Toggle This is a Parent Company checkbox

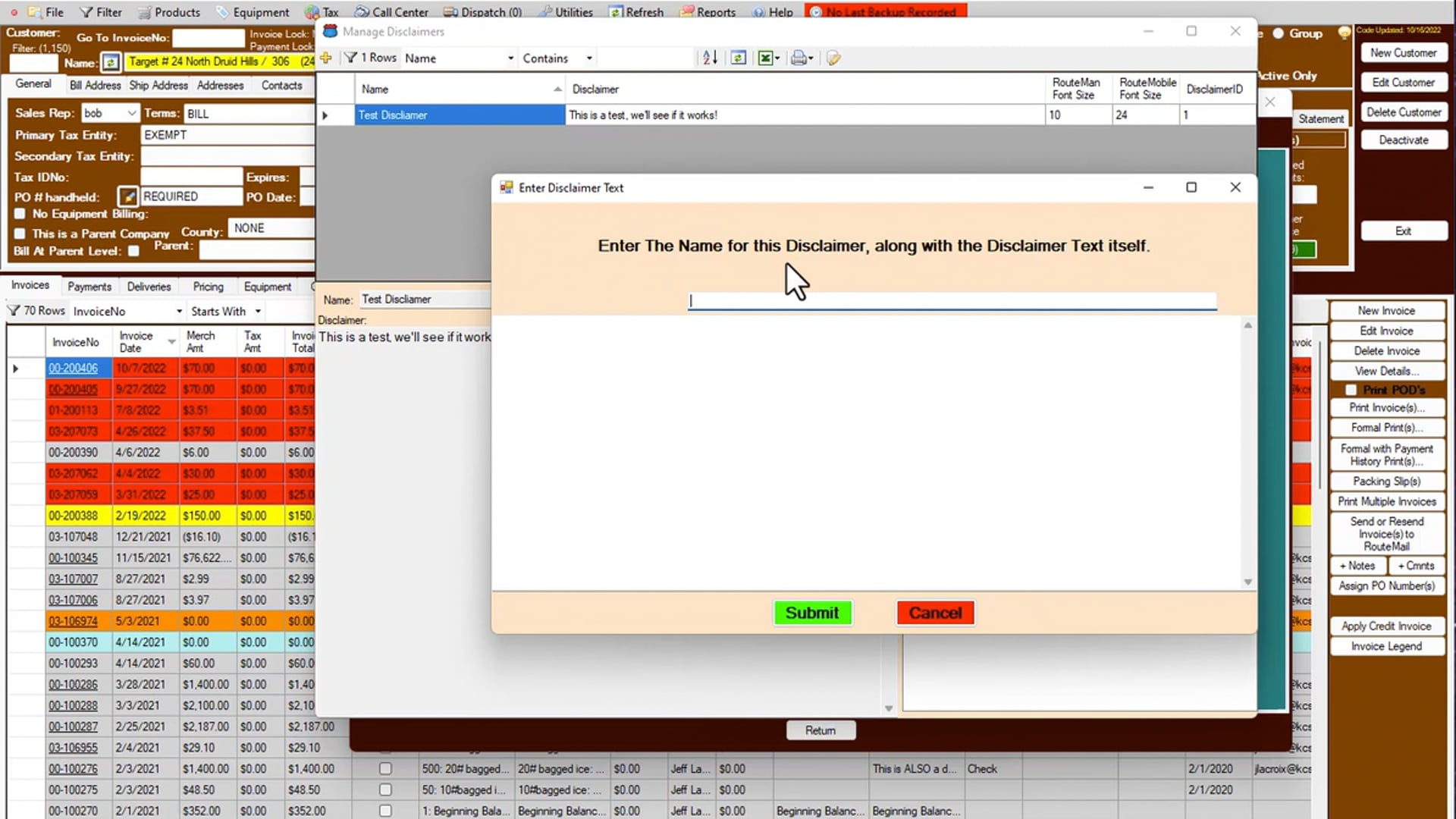click(20, 234)
